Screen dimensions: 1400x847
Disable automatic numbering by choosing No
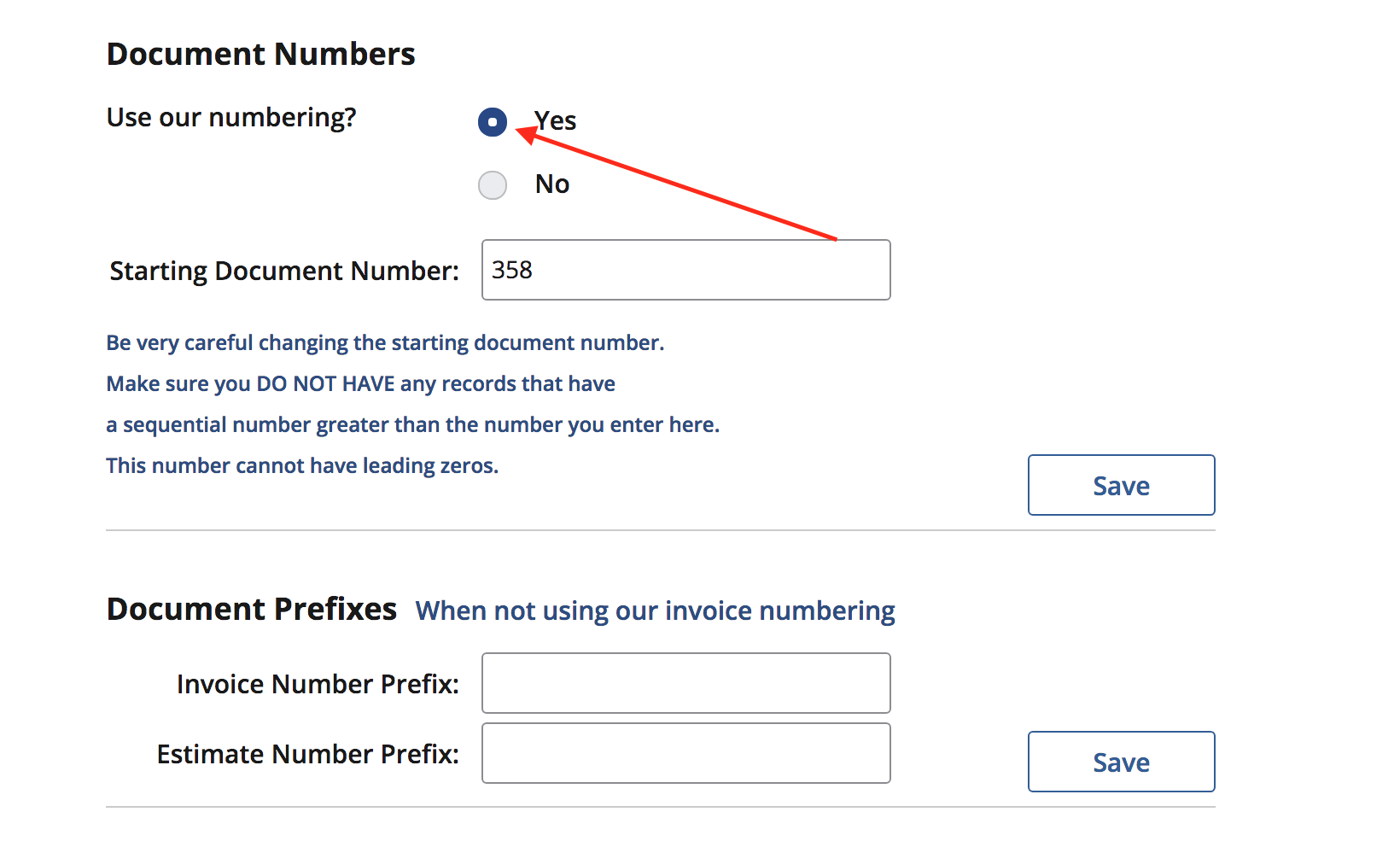point(493,184)
